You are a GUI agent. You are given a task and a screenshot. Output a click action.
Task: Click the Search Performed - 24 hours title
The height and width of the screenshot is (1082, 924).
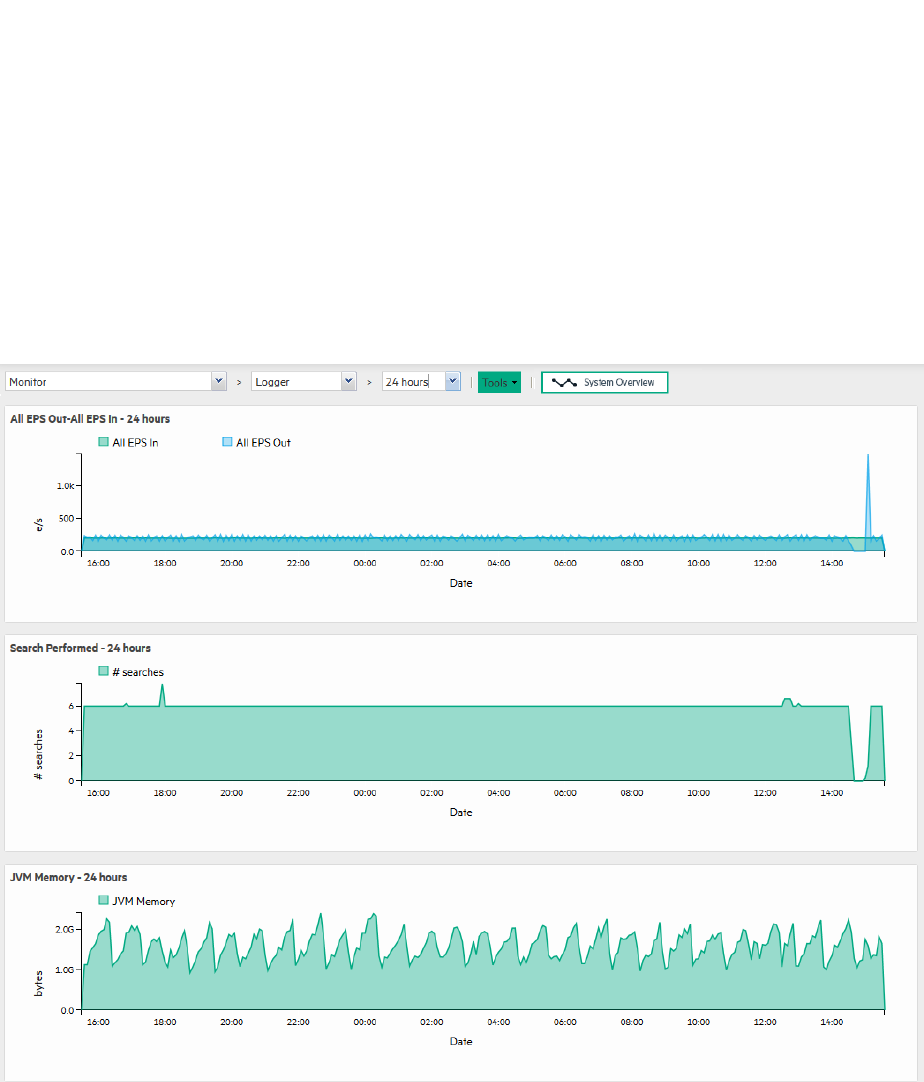[x=80, y=648]
